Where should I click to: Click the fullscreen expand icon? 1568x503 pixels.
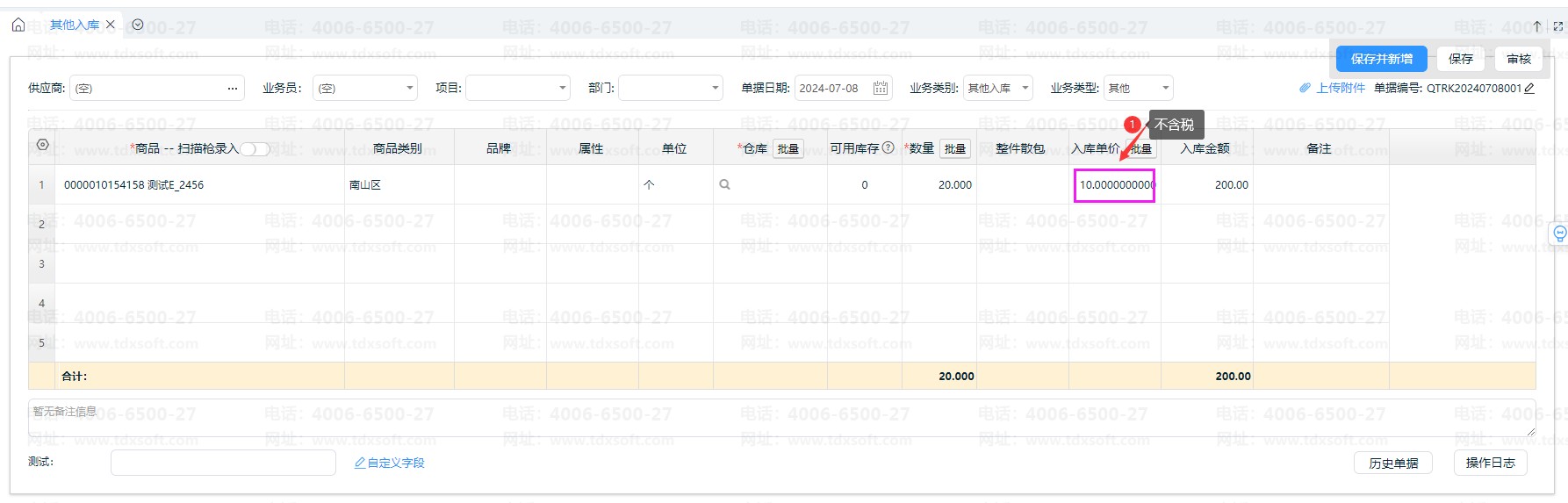[1557, 26]
